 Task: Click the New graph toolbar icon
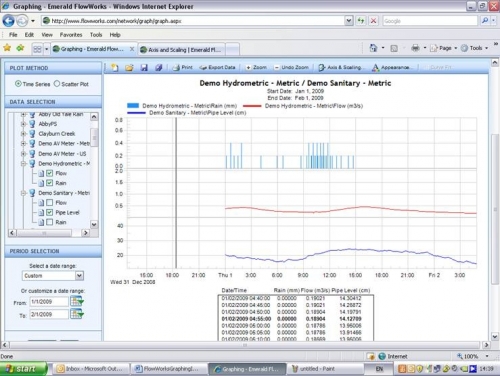tap(115, 68)
